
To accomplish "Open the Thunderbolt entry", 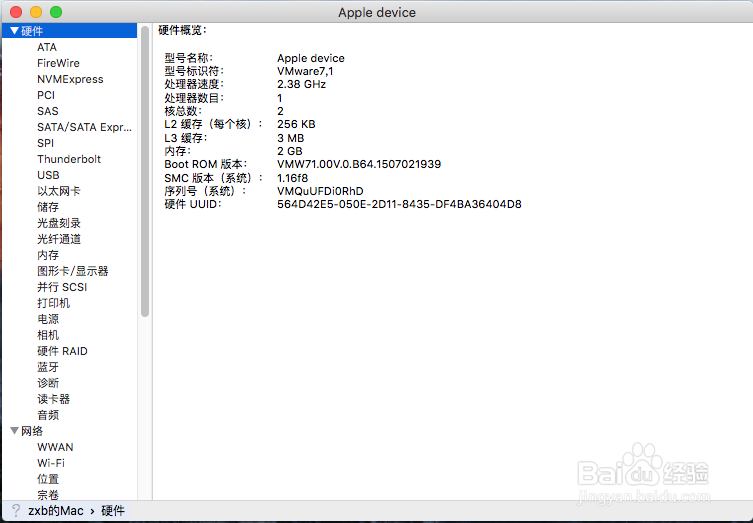I will pyautogui.click(x=69, y=159).
